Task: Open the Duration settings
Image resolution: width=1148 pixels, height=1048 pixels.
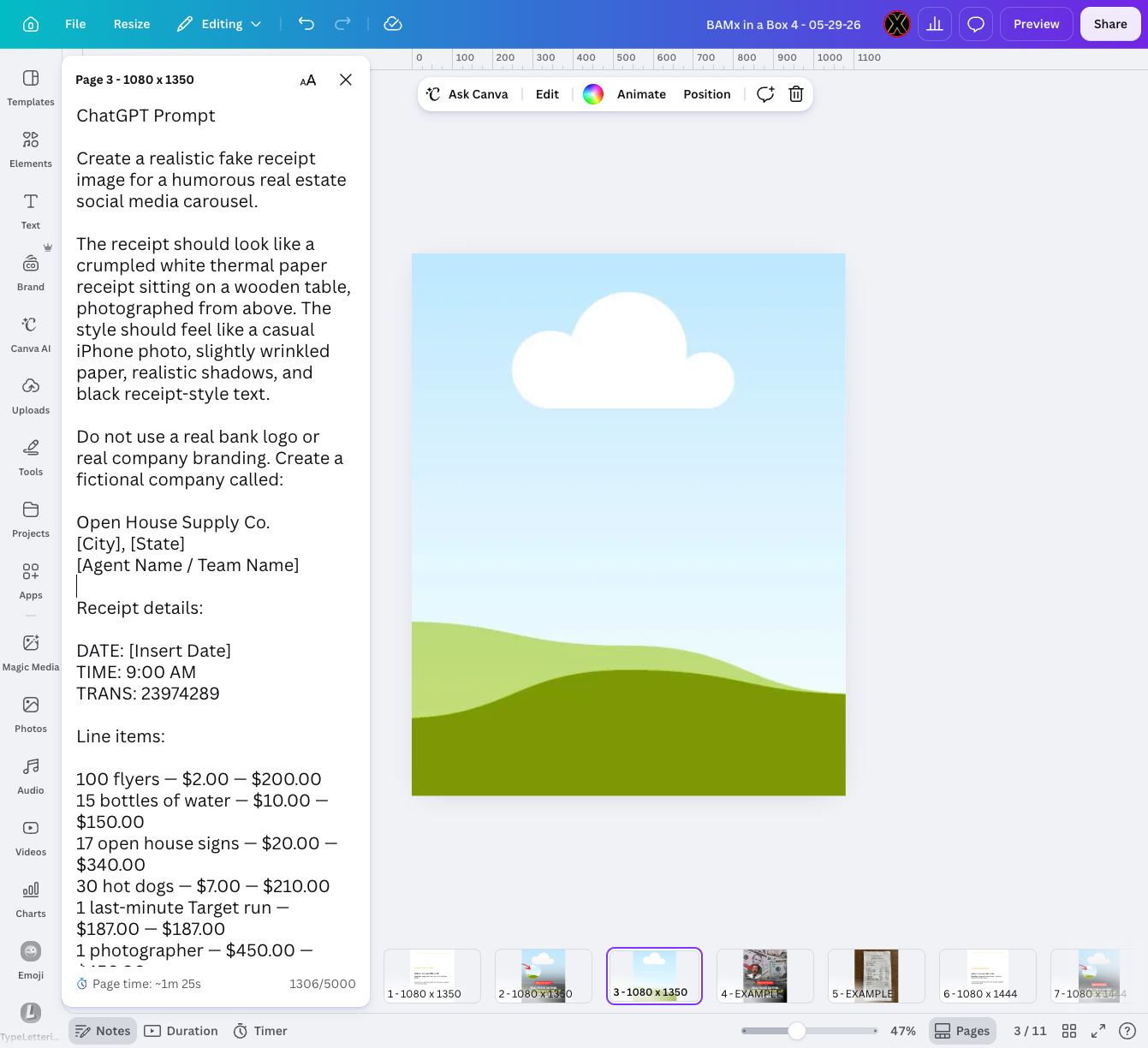Action: click(x=181, y=1031)
